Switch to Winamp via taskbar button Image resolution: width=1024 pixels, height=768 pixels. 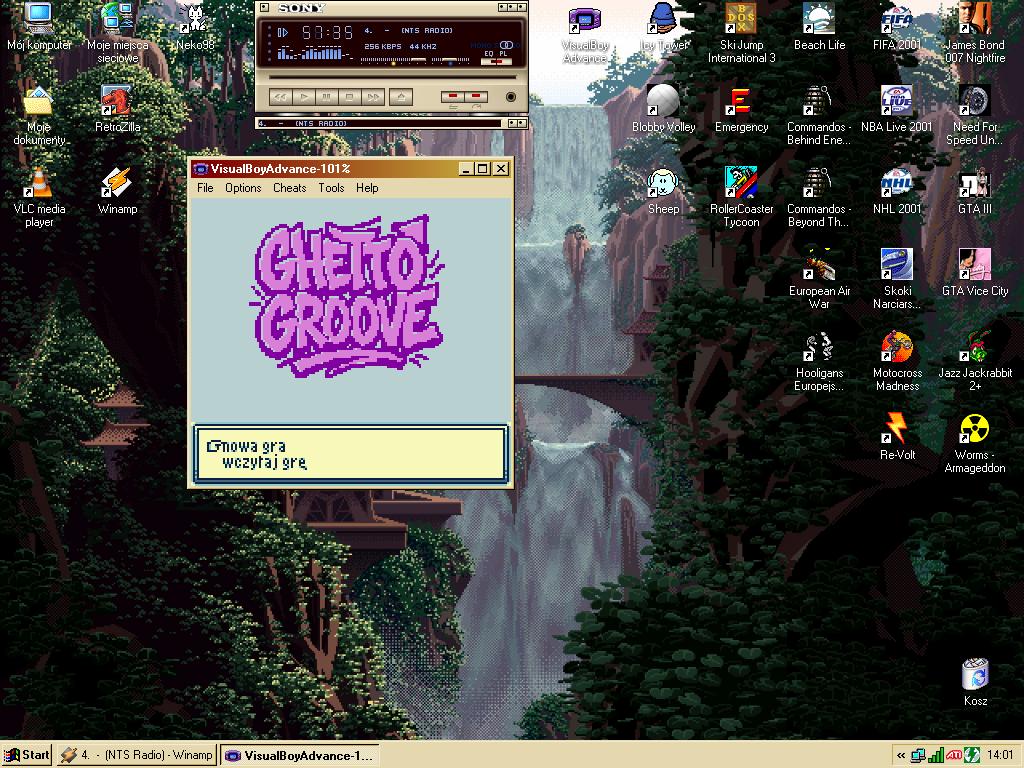(x=136, y=755)
